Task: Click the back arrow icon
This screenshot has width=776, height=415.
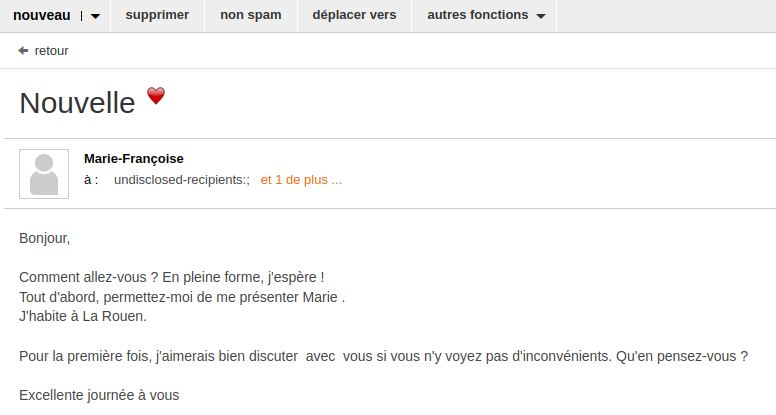Action: coord(23,51)
